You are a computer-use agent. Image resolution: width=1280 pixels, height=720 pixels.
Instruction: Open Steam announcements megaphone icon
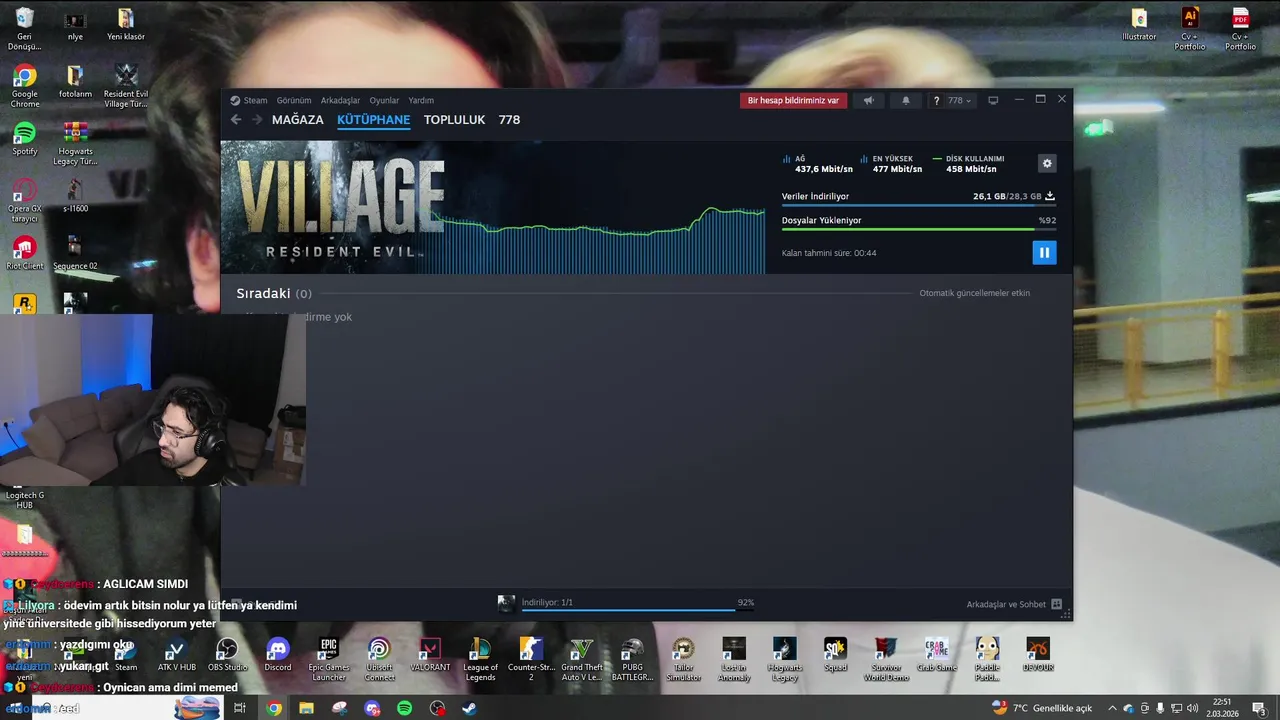pyautogui.click(x=868, y=100)
